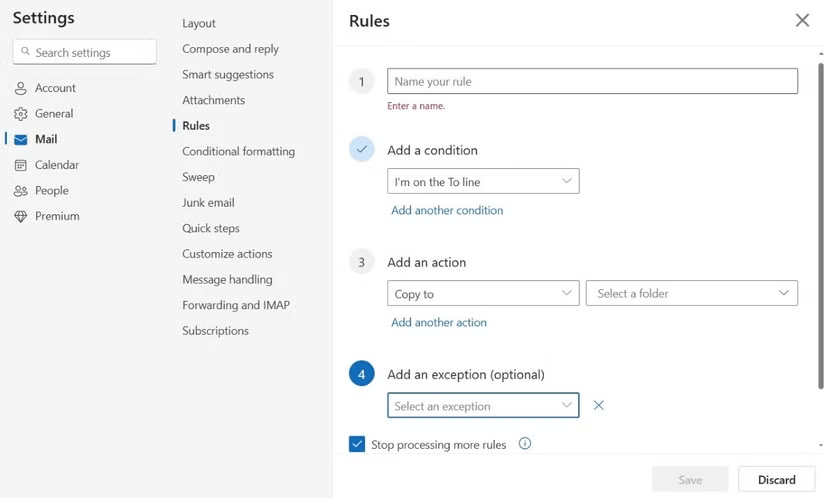Click Add another action link
This screenshot has width=825, height=498.
tap(439, 322)
